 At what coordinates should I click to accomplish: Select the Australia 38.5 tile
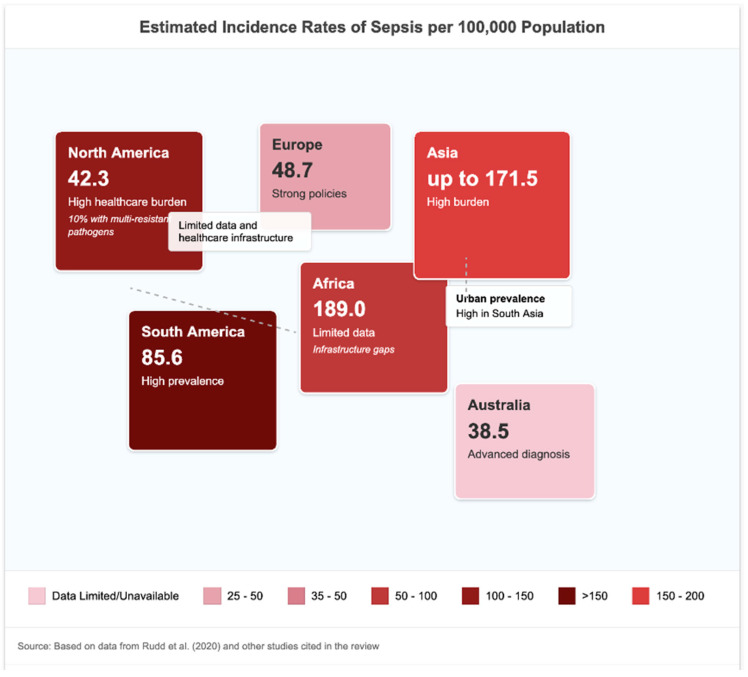pyautogui.click(x=525, y=441)
